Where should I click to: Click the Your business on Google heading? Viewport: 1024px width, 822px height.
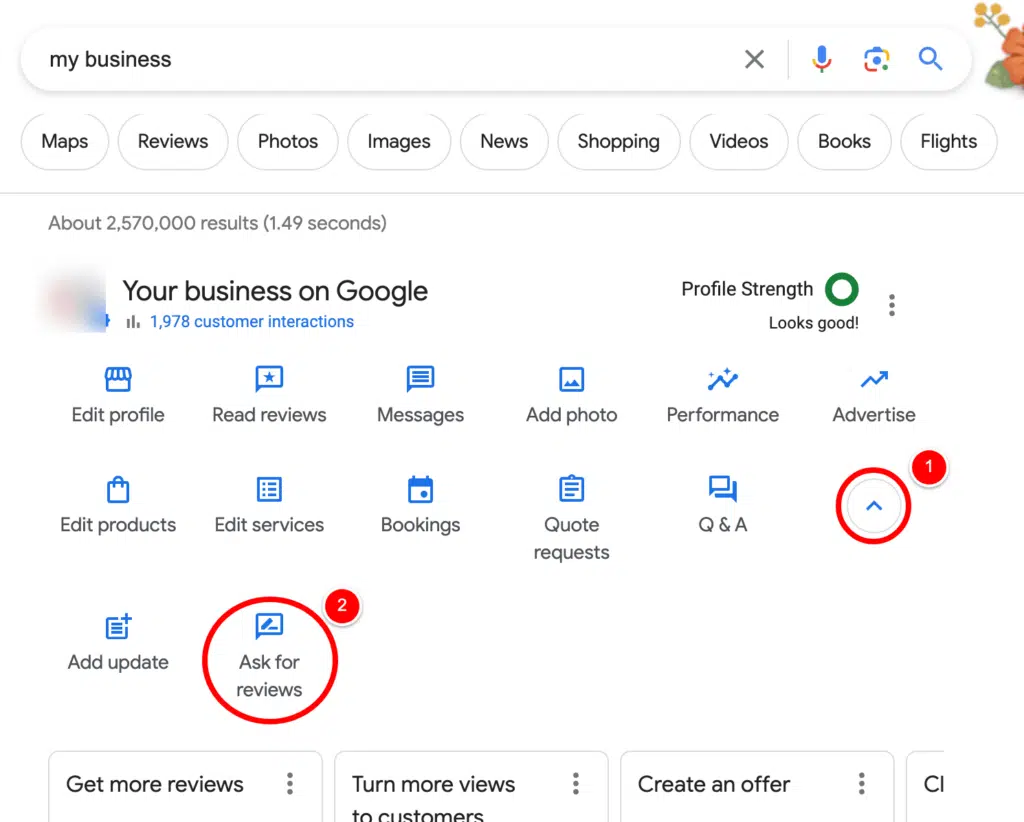click(275, 291)
